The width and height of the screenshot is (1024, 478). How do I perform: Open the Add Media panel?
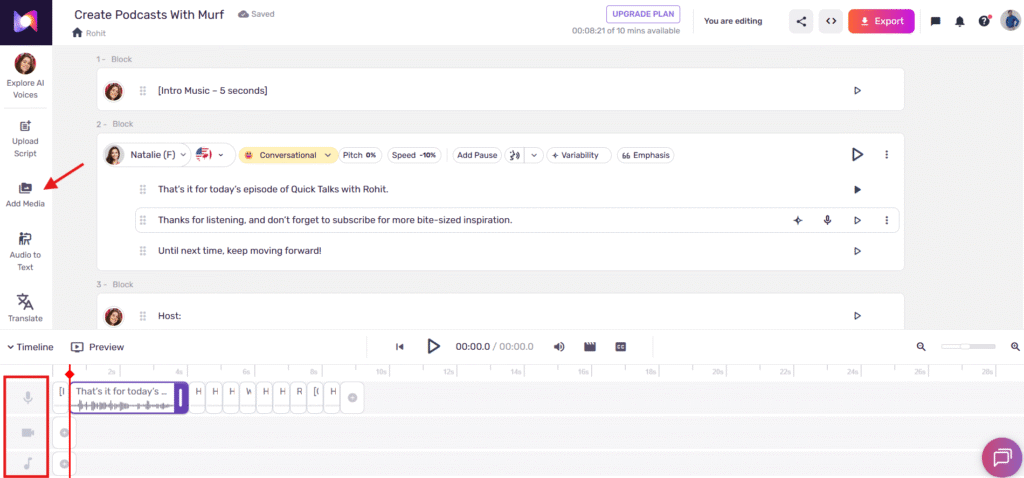pyautogui.click(x=25, y=195)
